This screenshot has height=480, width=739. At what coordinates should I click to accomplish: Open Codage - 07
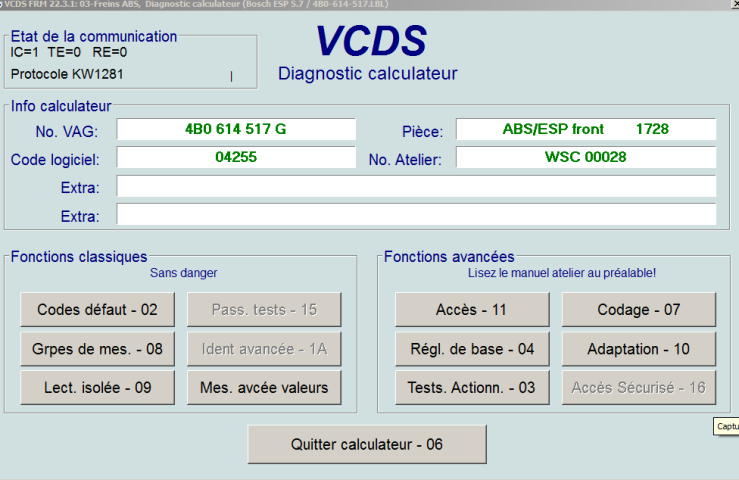[x=639, y=309]
